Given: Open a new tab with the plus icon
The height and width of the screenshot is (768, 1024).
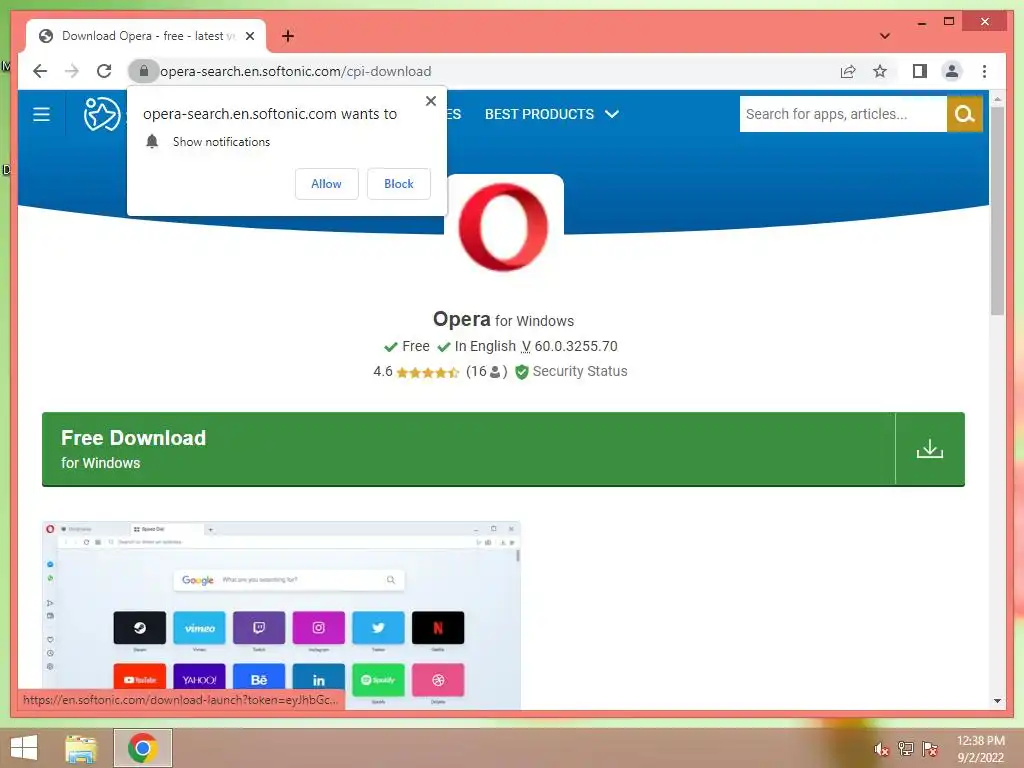Looking at the screenshot, I should click(288, 36).
